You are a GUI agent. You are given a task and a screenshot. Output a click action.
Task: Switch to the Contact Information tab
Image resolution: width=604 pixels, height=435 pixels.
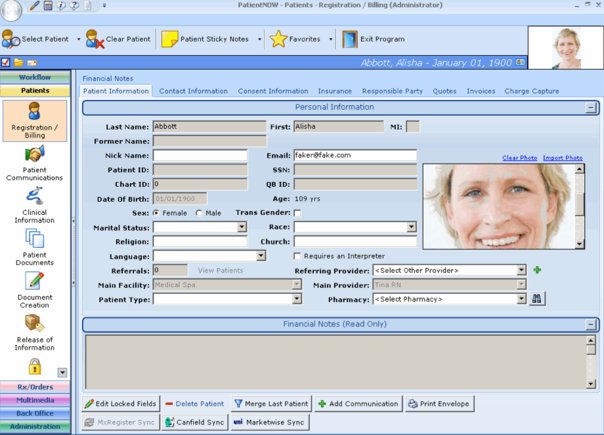(193, 91)
